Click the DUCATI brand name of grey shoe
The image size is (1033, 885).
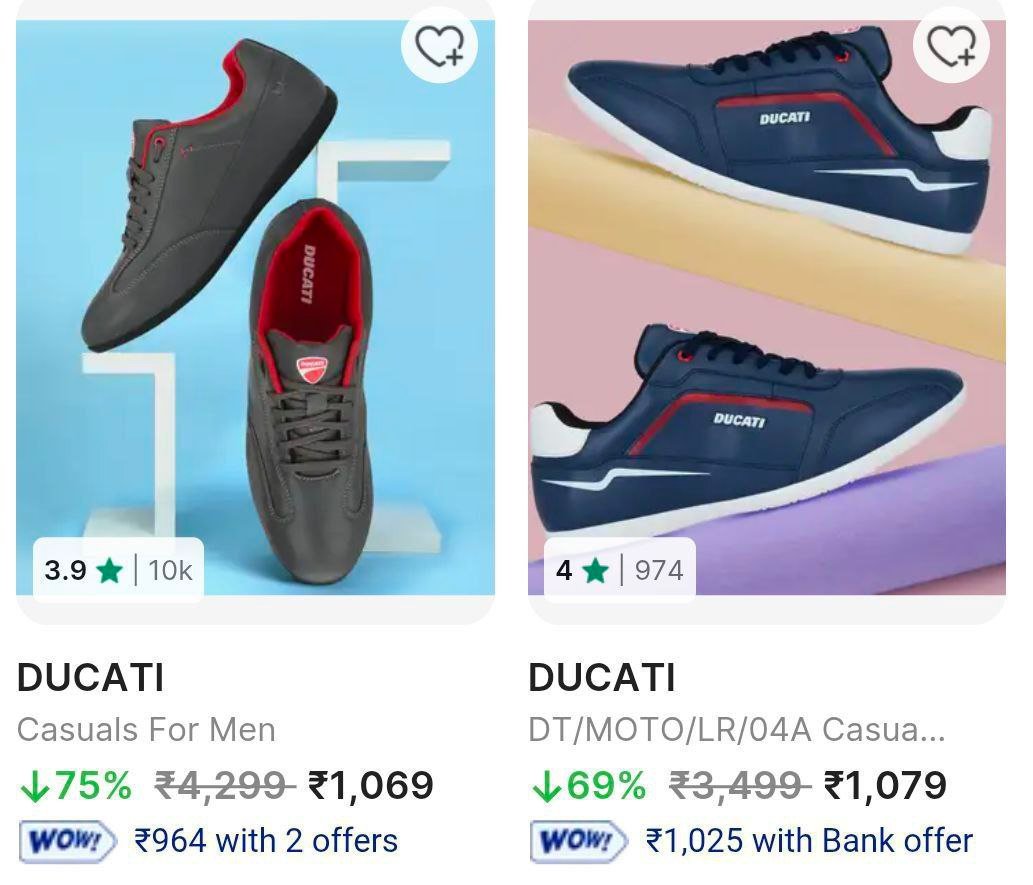pyautogui.click(x=90, y=678)
